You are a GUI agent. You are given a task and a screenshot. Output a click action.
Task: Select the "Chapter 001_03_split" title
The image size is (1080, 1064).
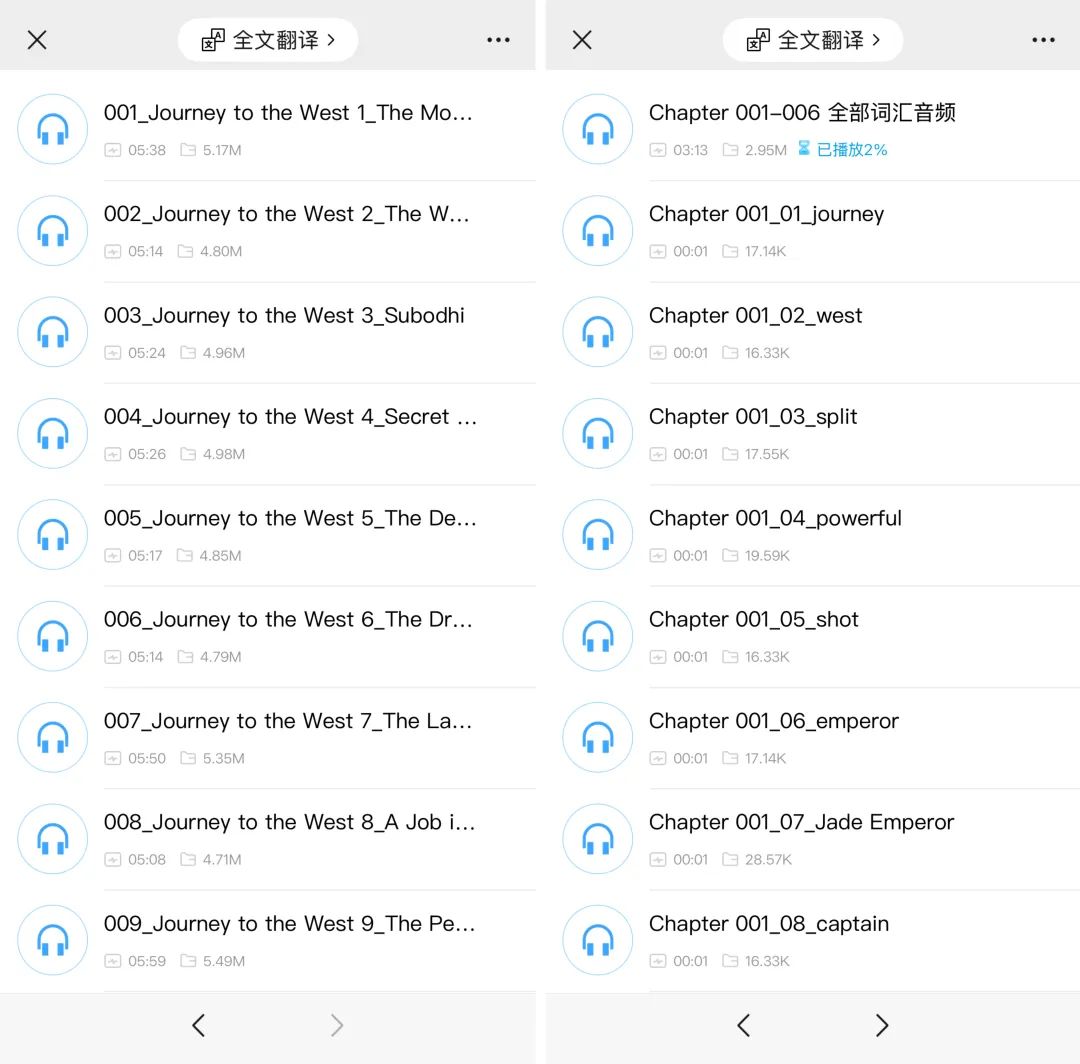coord(753,417)
